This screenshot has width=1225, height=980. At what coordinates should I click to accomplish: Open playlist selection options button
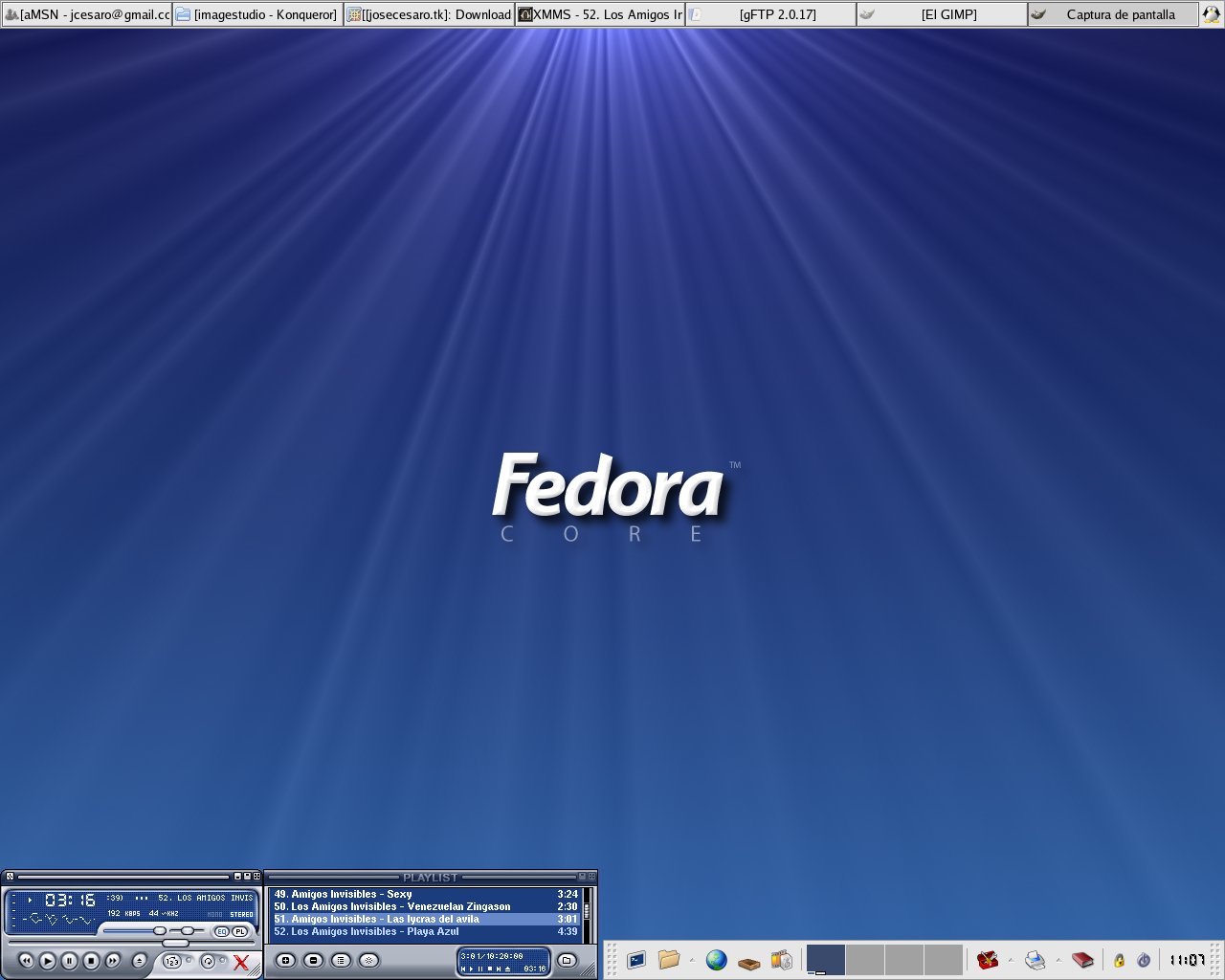(x=341, y=960)
